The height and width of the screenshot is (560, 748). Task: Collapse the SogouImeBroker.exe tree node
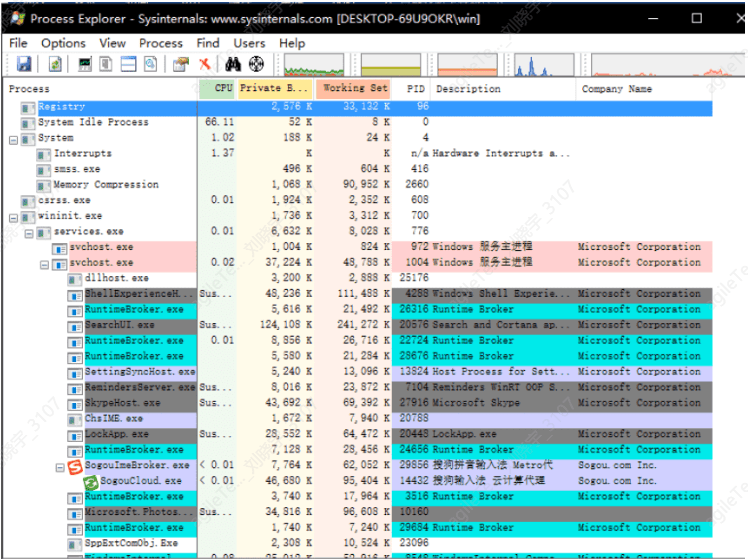pyautogui.click(x=60, y=466)
